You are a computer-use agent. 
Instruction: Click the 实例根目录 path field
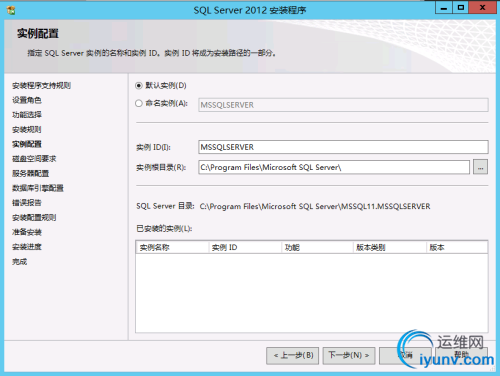(334, 167)
